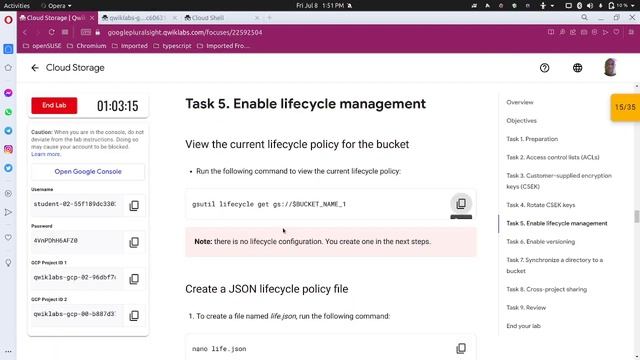Copy the Password to clipboard
This screenshot has width=640, height=360.
(134, 242)
